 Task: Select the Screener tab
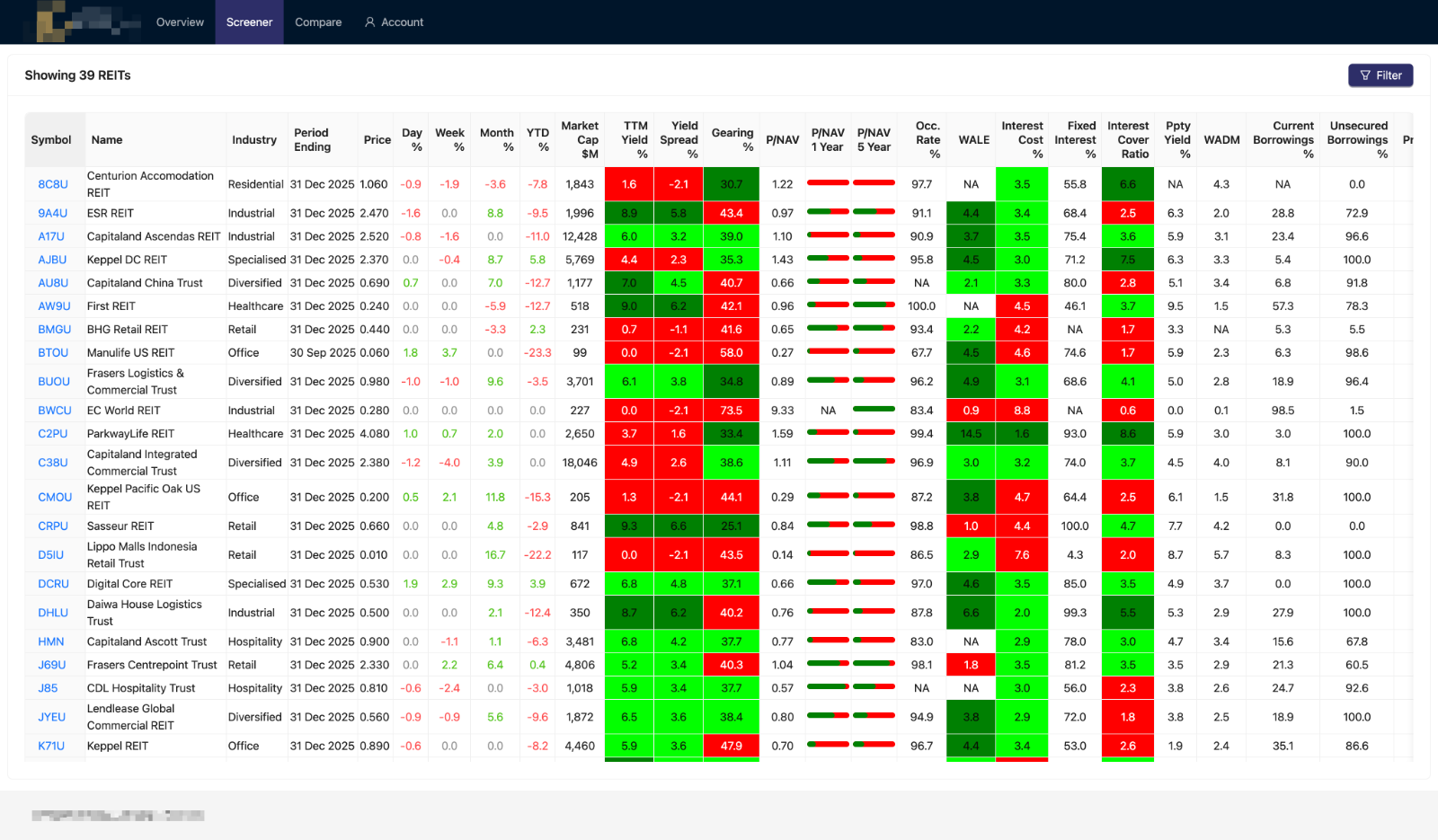(249, 22)
